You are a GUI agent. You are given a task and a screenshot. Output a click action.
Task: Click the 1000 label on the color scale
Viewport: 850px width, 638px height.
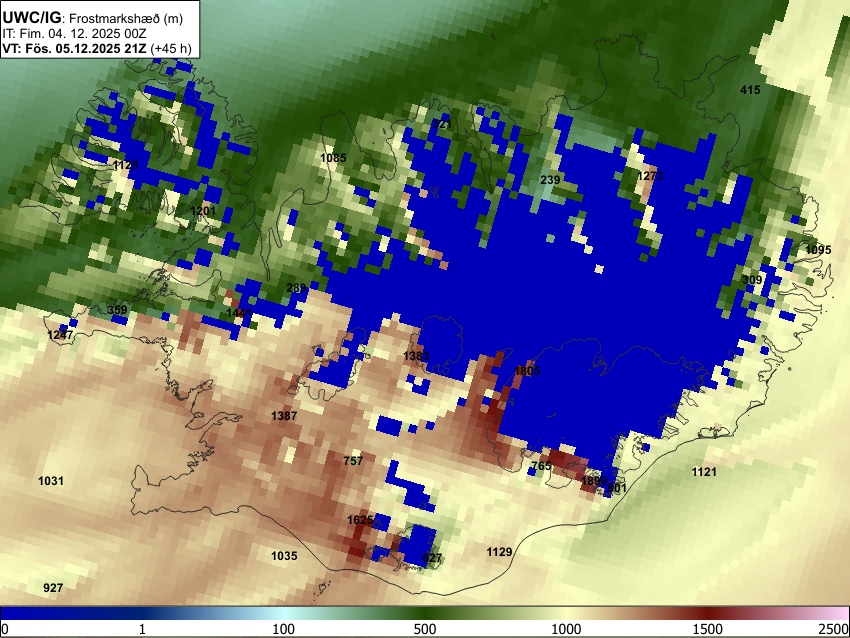click(566, 629)
